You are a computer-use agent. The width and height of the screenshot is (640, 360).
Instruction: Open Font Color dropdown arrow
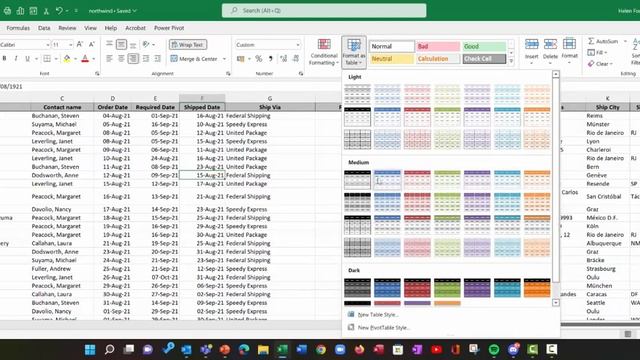pos(93,59)
